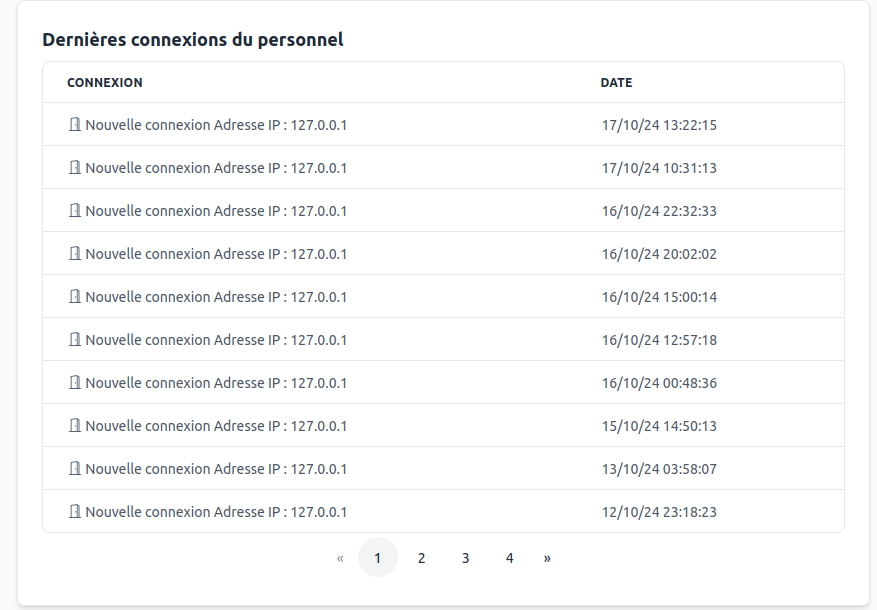The height and width of the screenshot is (610, 877).
Task: Select the door icon next to the 16/10/24 15:00:14 login
Action: 75,296
